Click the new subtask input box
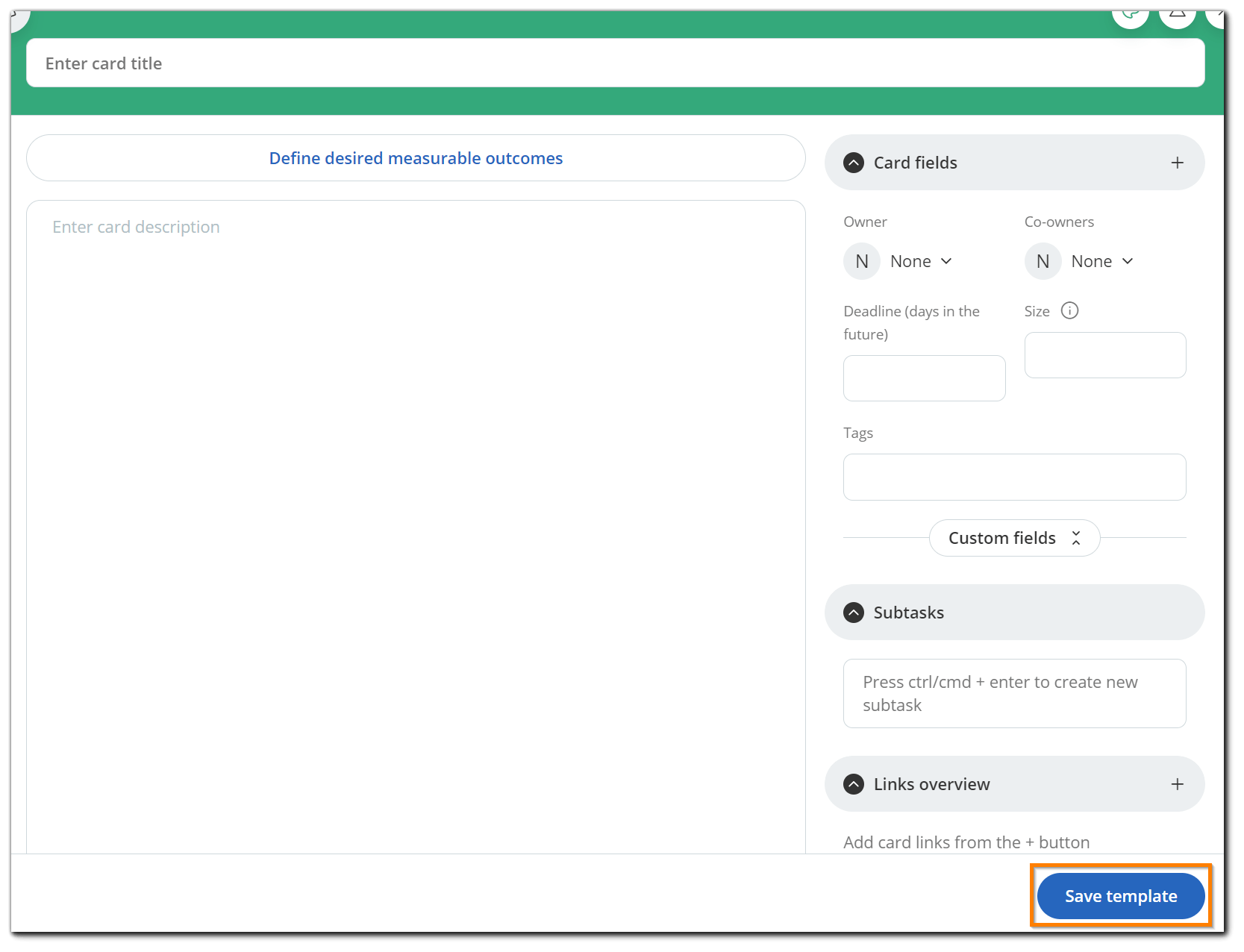The height and width of the screenshot is (952, 1244). point(1013,692)
